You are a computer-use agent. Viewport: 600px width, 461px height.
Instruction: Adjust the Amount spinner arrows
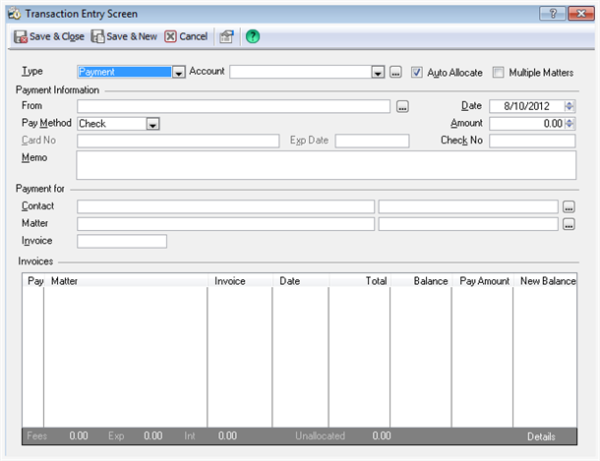pos(569,124)
